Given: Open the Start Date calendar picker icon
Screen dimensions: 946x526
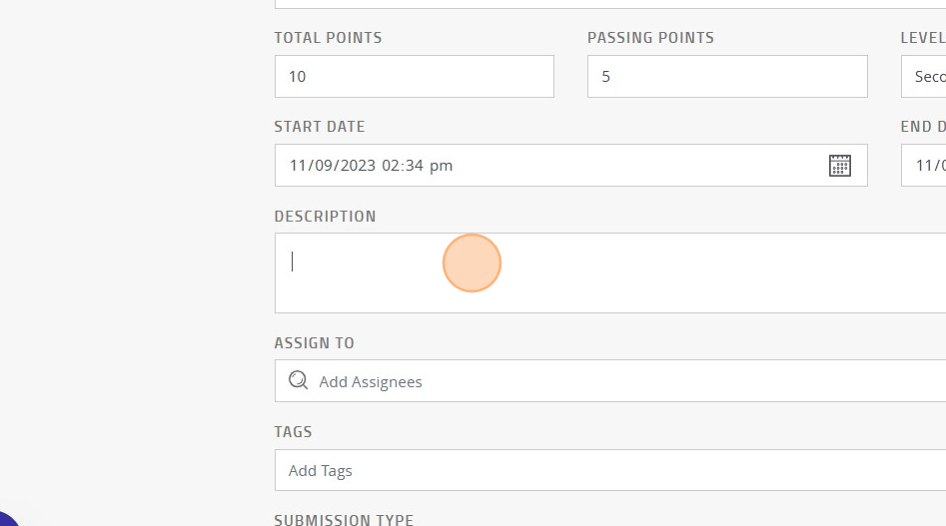Looking at the screenshot, I should click(x=839, y=165).
